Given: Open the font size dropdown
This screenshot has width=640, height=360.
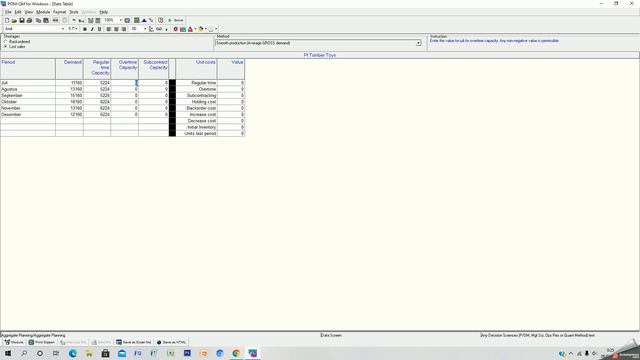Looking at the screenshot, I should click(x=76, y=29).
